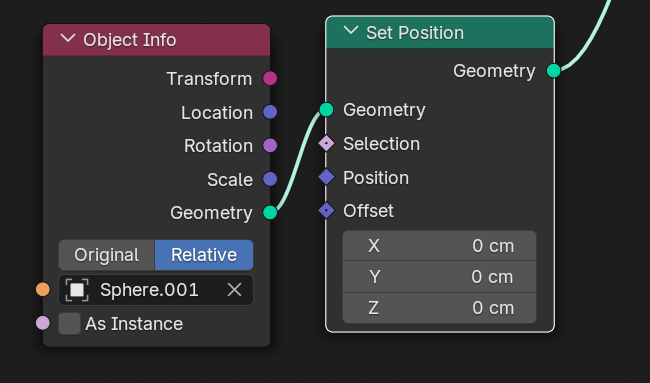This screenshot has width=650, height=383.
Task: Click Set Position's Geometry output socket
Action: 554,70
